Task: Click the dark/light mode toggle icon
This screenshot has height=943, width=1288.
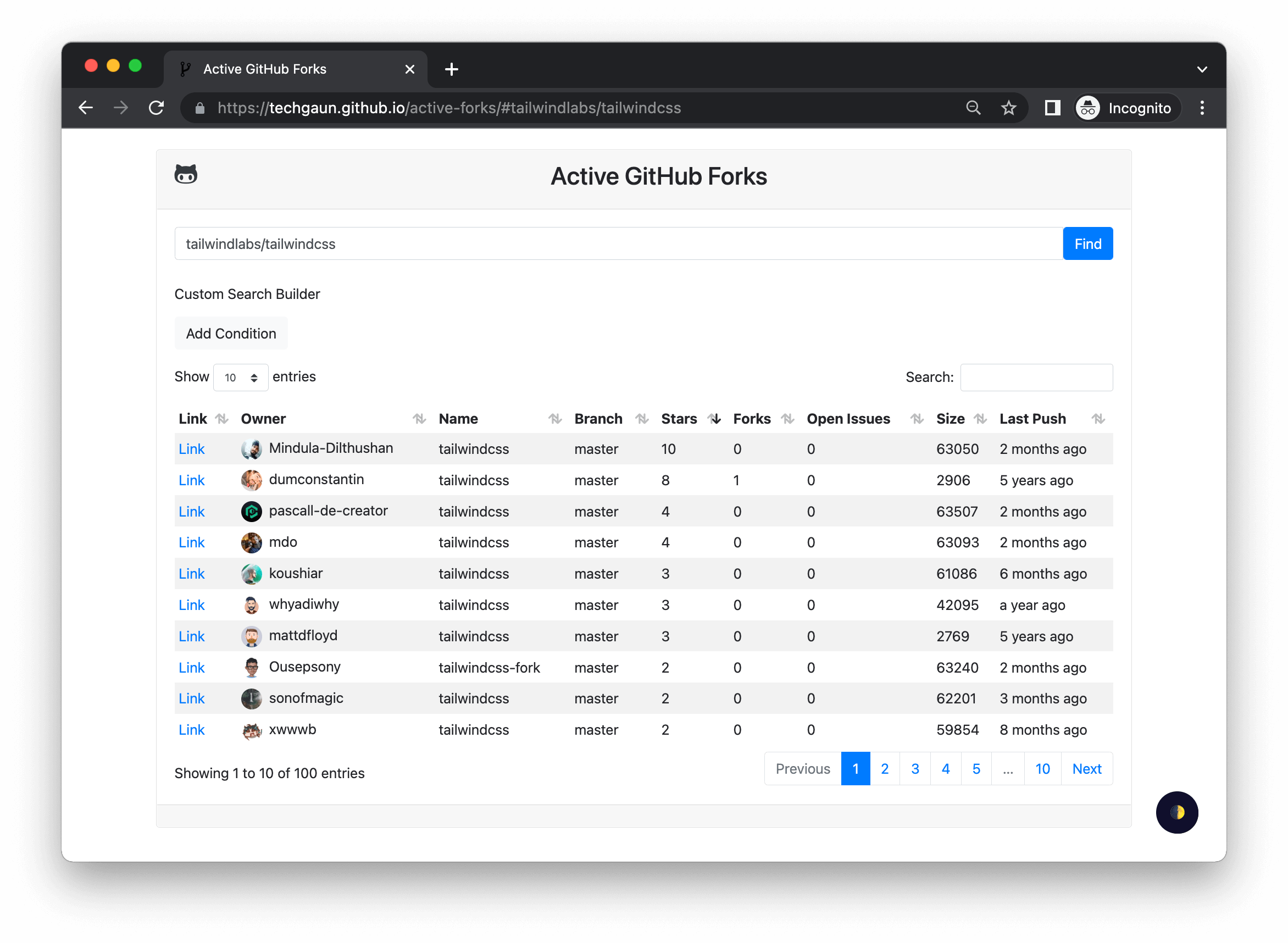Action: (x=1178, y=813)
